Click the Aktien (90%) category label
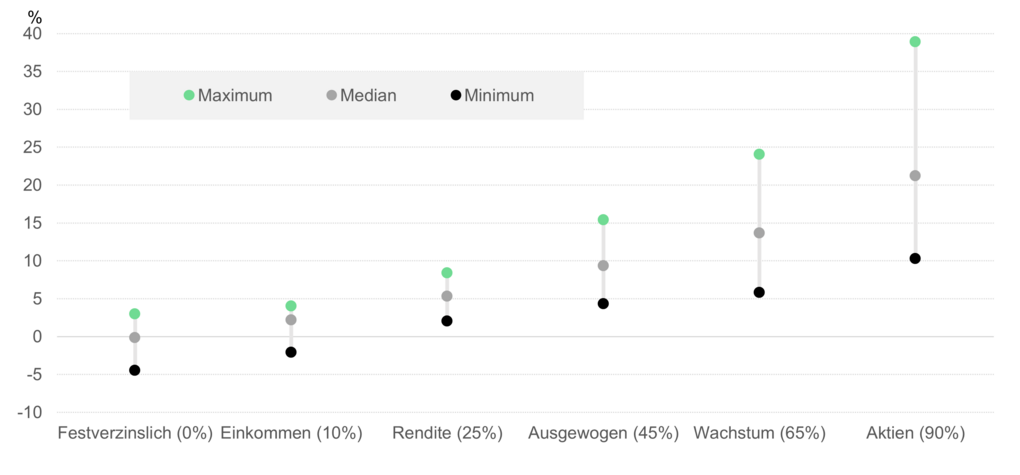The height and width of the screenshot is (475, 1020). (915, 433)
